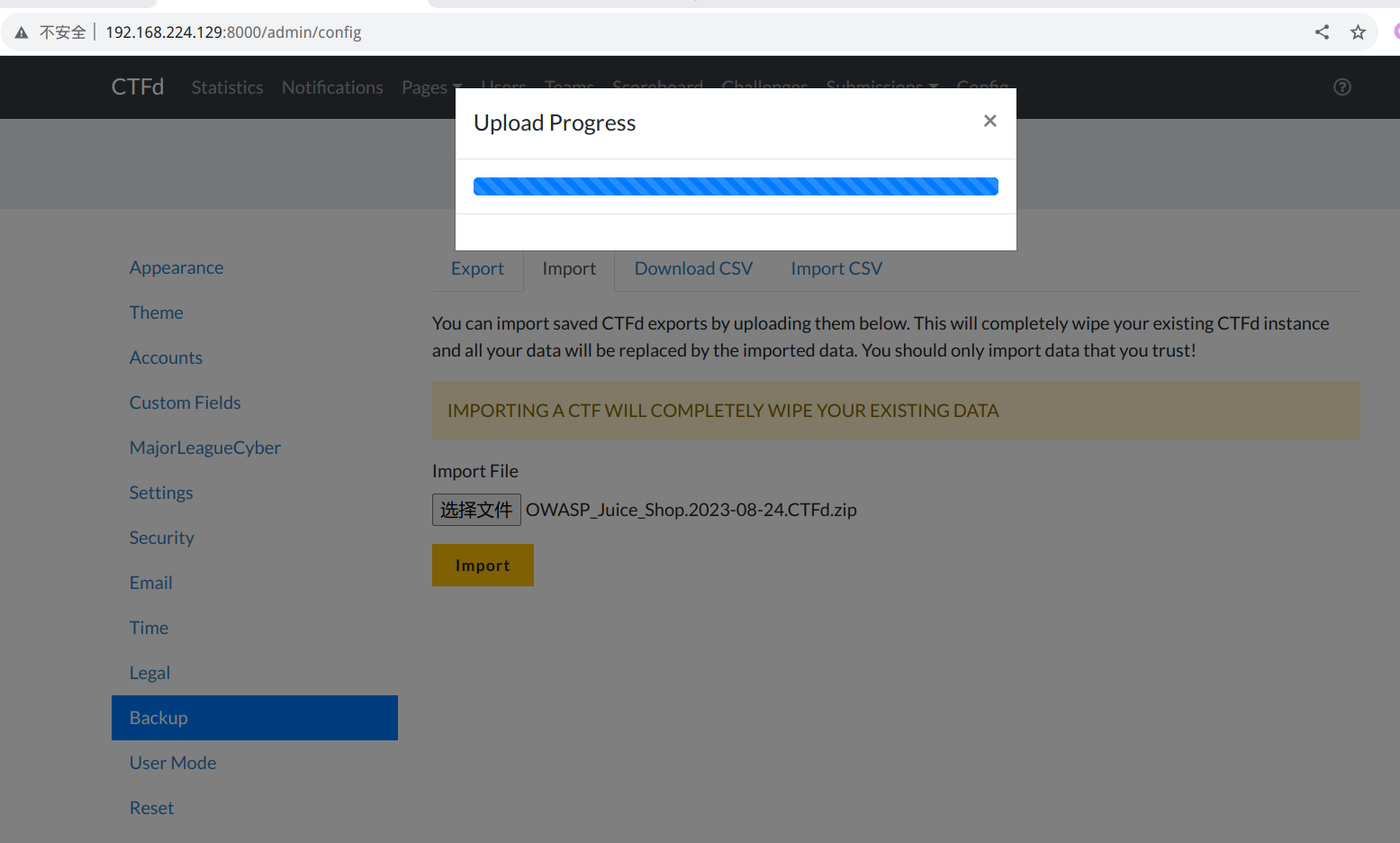Bookmark the page using the star icon

[1357, 32]
